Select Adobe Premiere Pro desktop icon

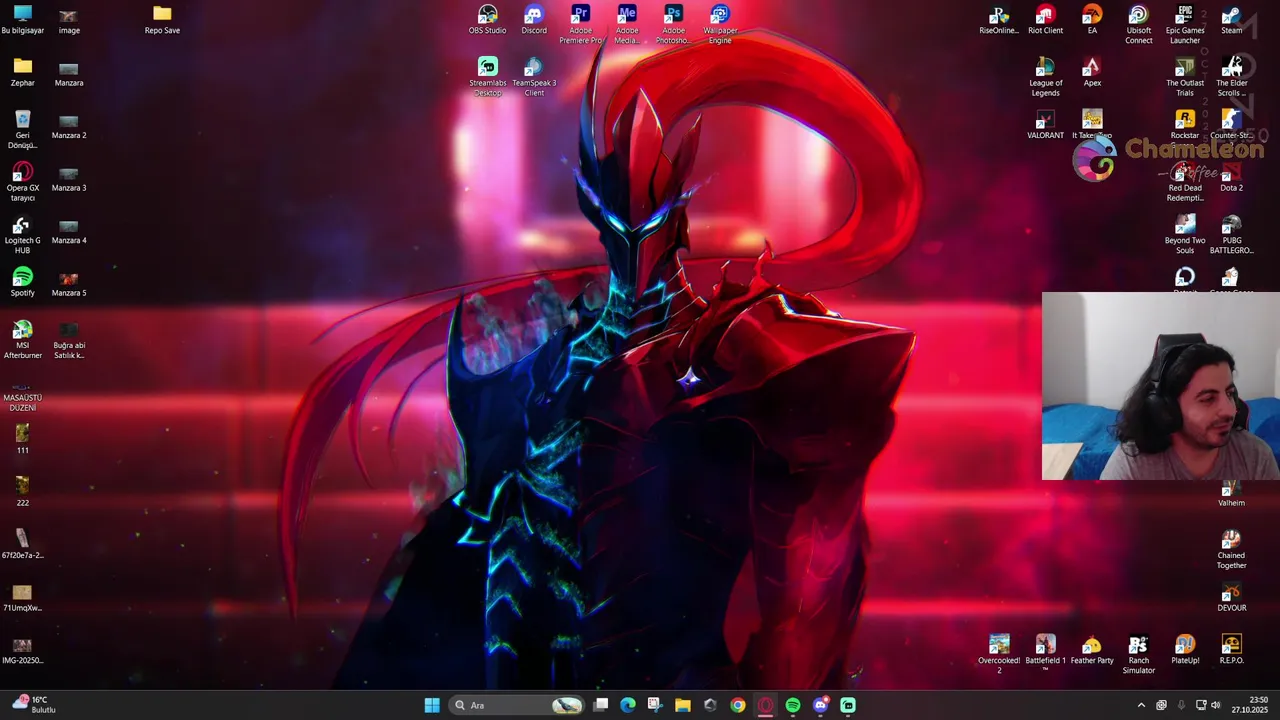580,24
